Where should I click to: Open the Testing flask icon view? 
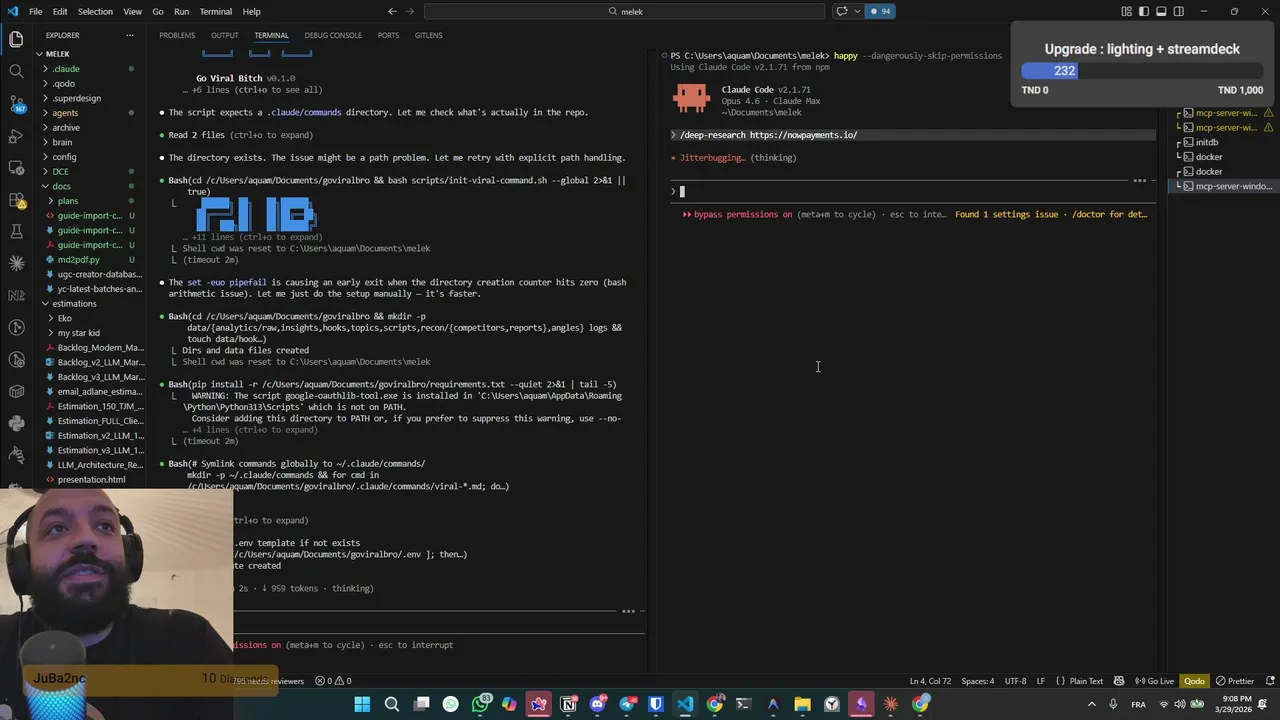click(16, 231)
